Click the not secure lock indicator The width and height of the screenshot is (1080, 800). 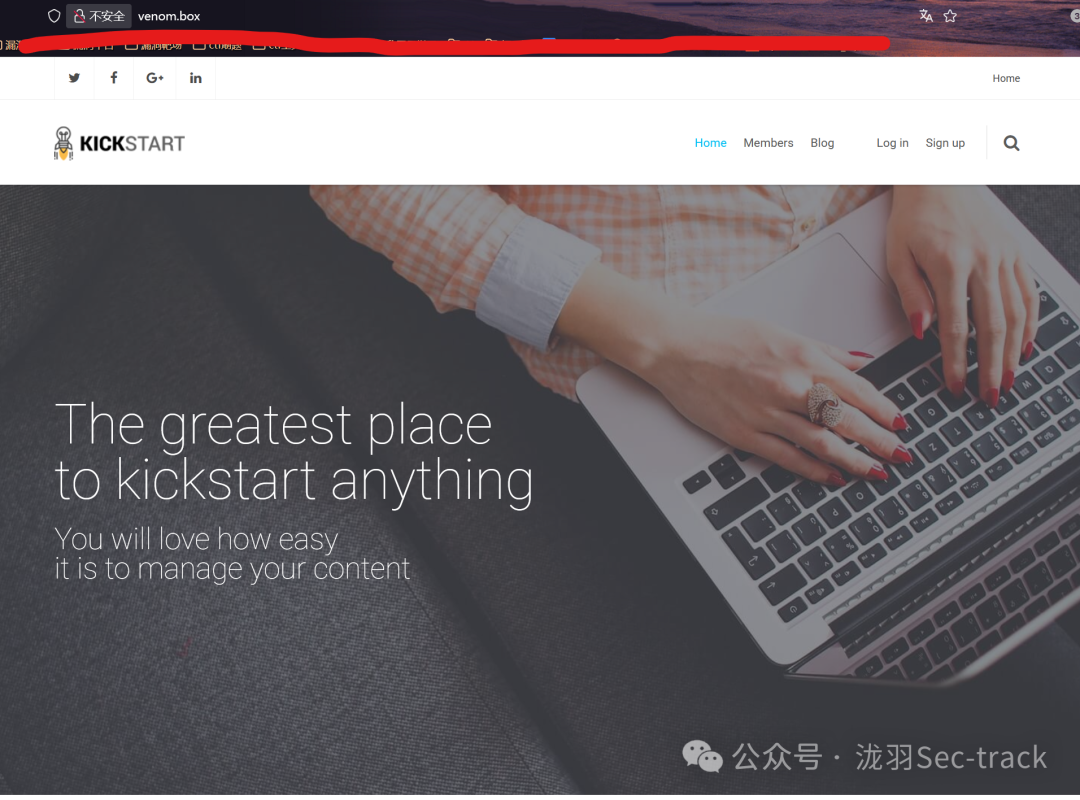click(x=98, y=16)
